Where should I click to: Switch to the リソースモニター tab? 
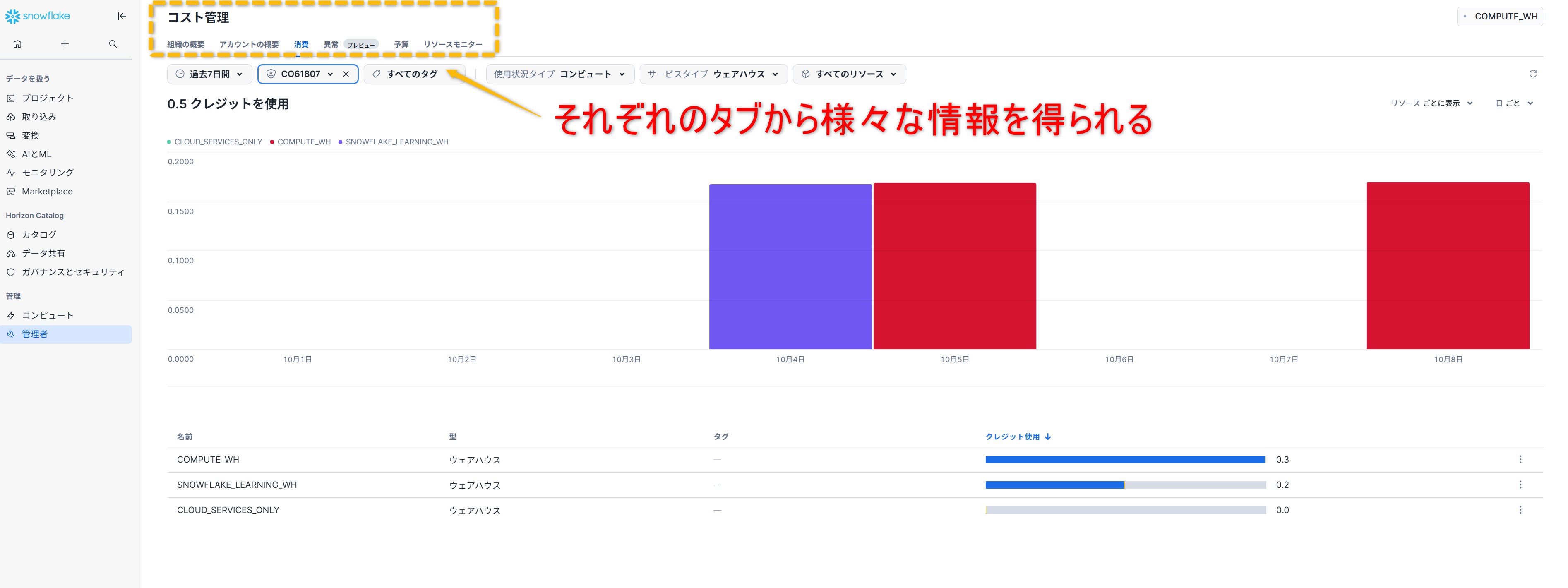pos(452,44)
